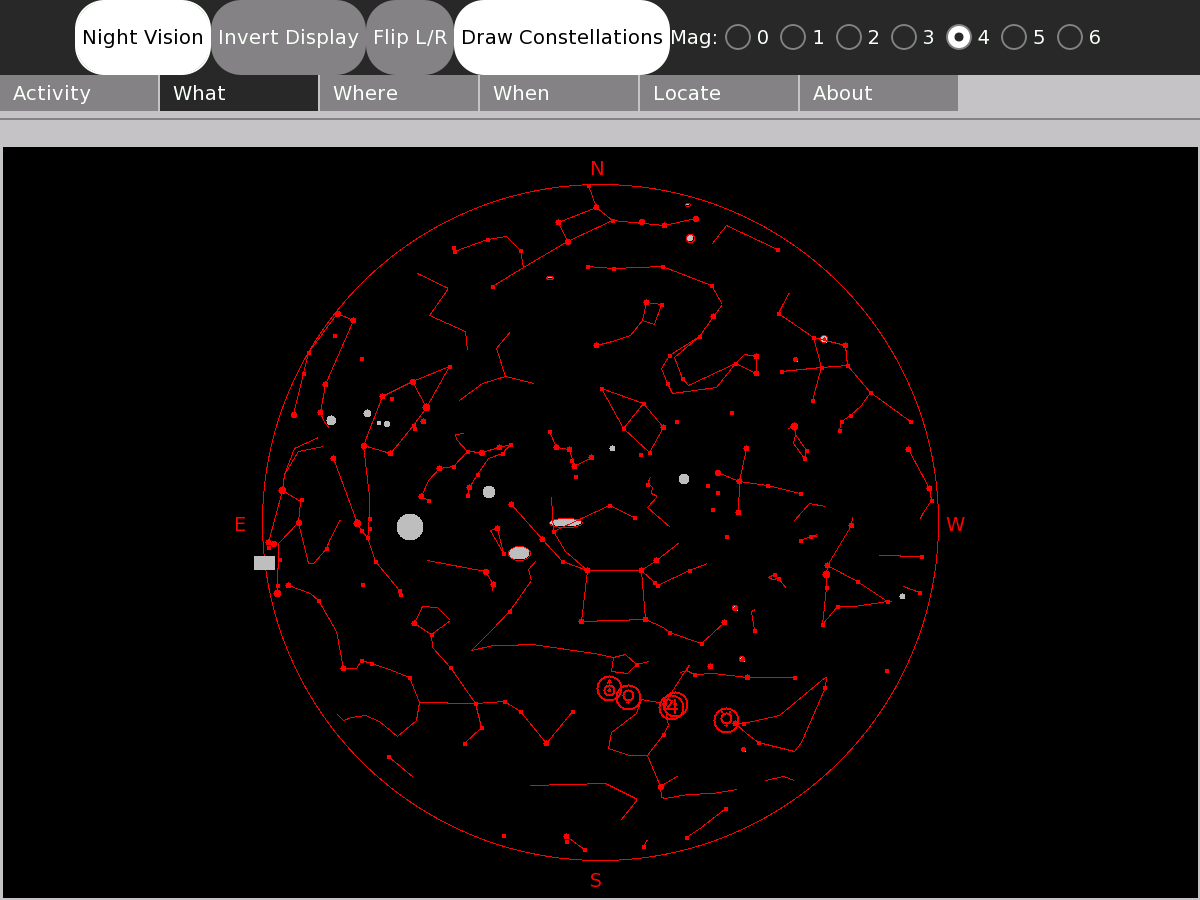This screenshot has width=1200, height=900.
Task: Click the W compass label
Action: click(955, 525)
